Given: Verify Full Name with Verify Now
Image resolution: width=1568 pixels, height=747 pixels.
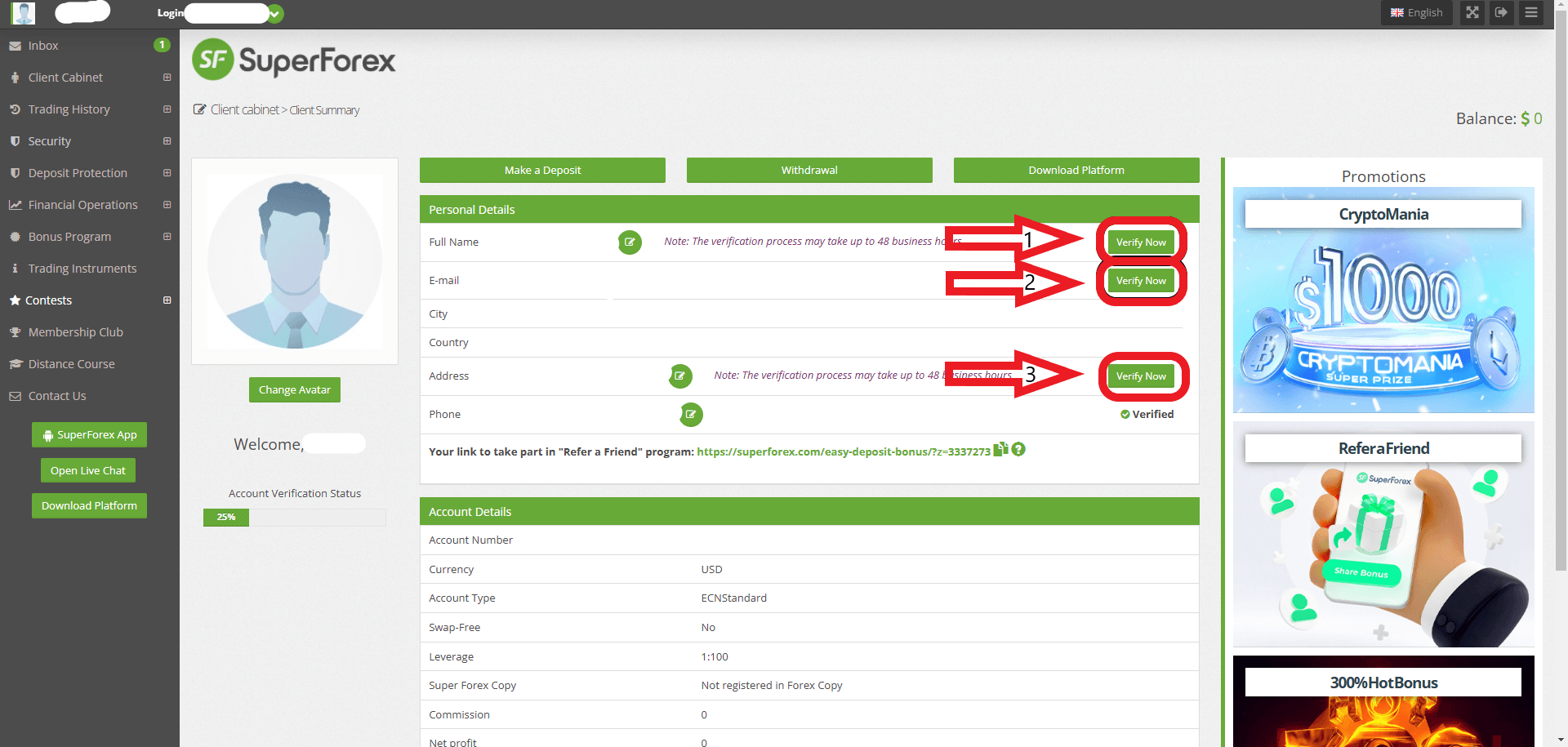Looking at the screenshot, I should [x=1141, y=242].
